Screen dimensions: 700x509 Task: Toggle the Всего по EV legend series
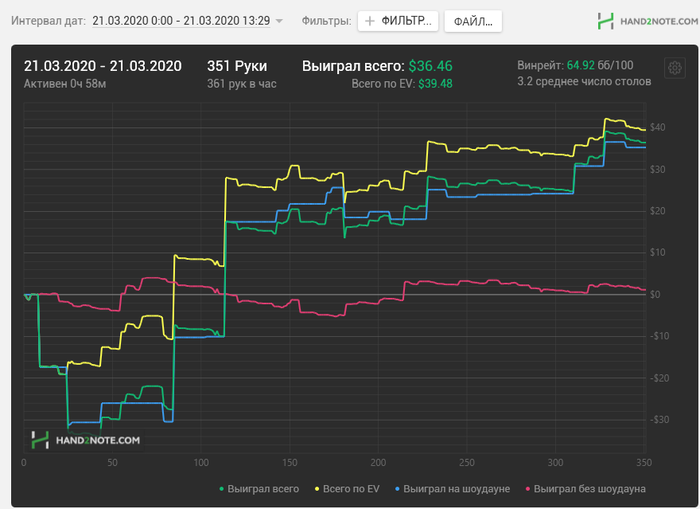tap(347, 489)
